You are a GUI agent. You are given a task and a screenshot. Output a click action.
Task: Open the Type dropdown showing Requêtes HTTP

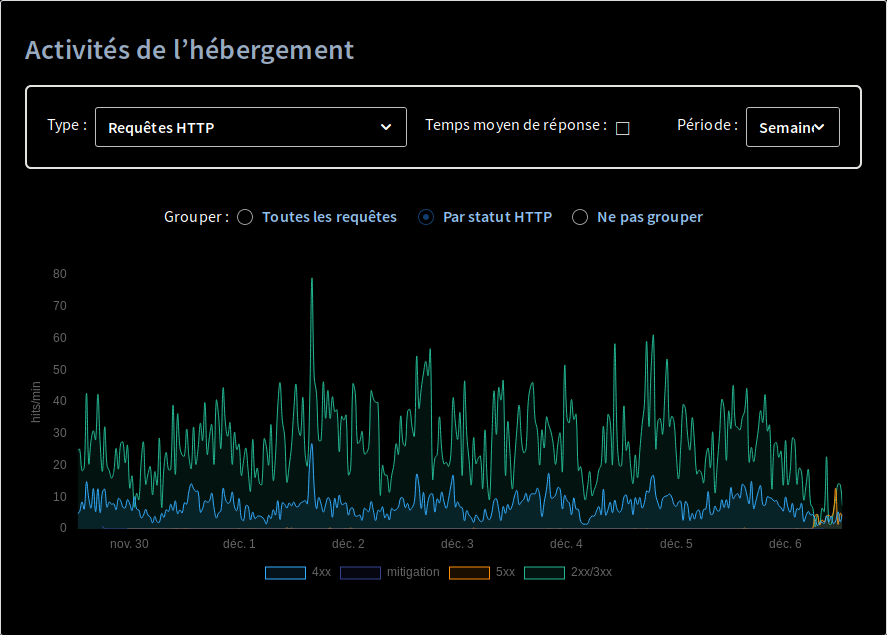(250, 127)
